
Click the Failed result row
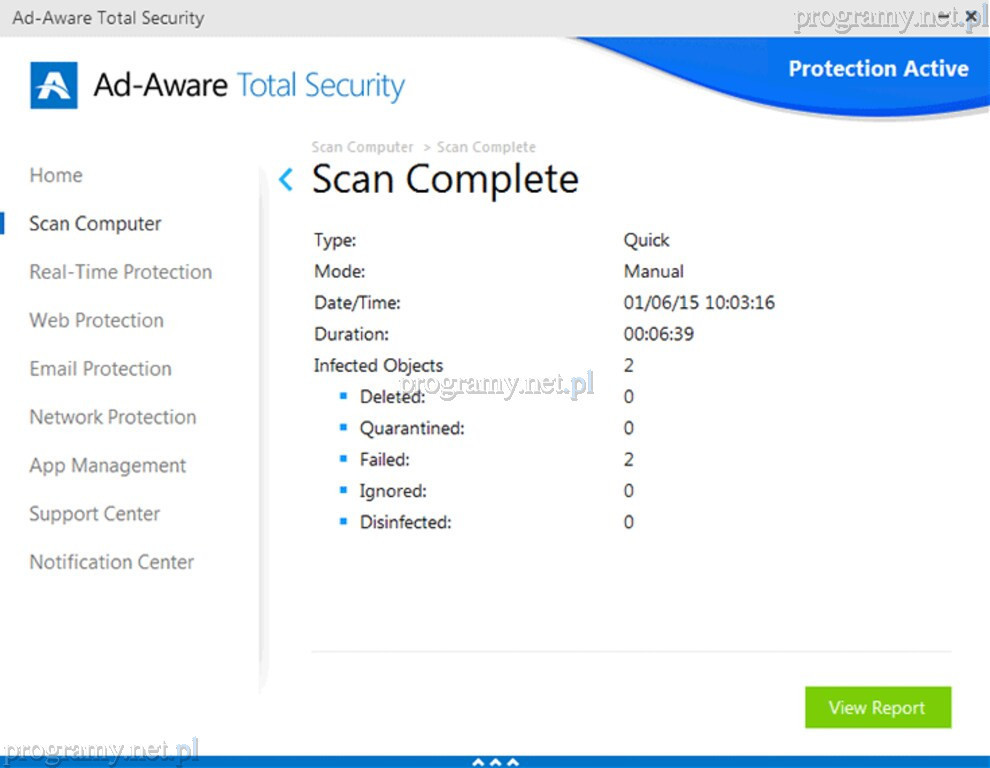[385, 460]
